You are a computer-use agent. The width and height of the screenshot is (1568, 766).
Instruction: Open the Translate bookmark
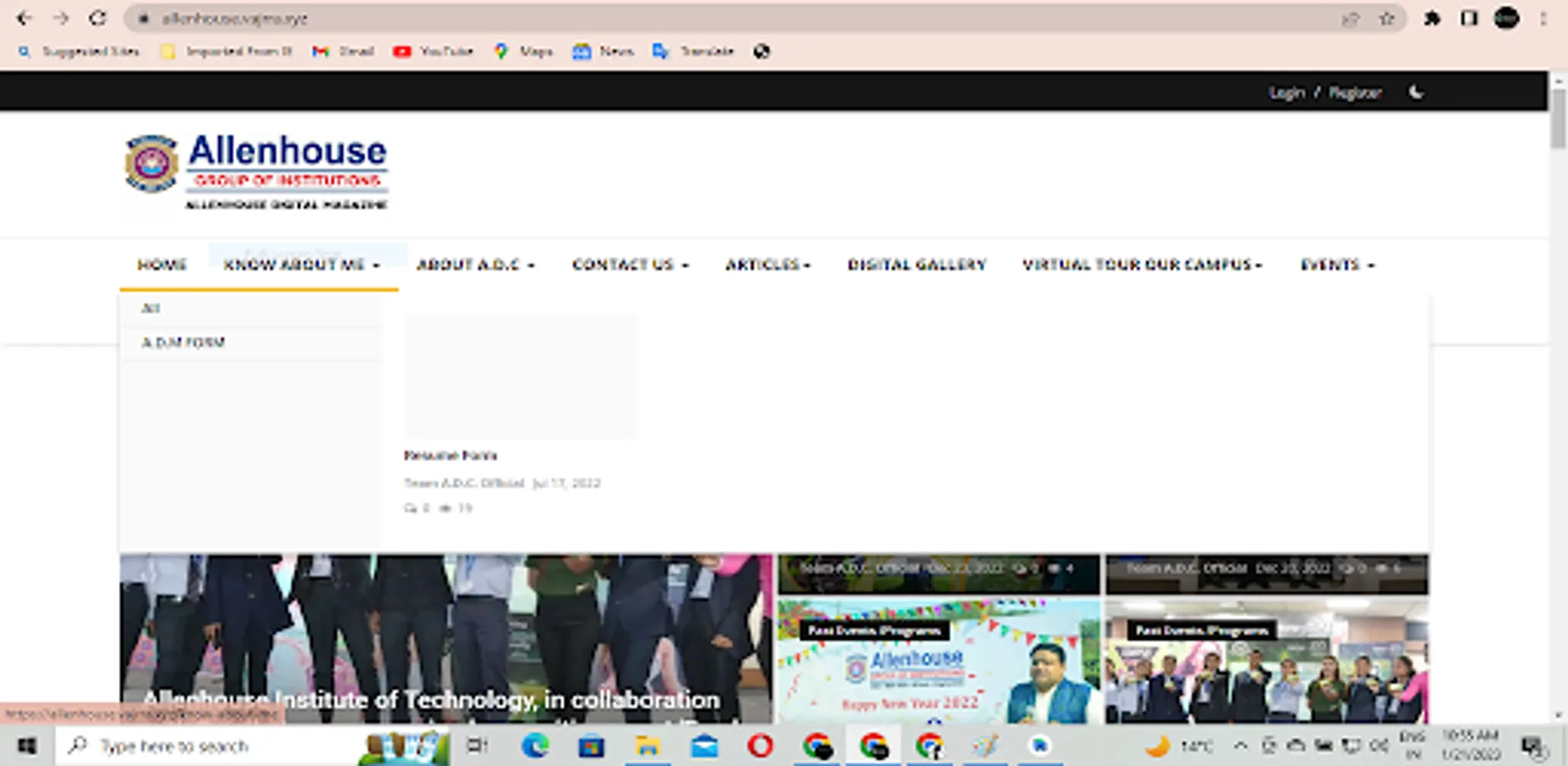pos(693,51)
